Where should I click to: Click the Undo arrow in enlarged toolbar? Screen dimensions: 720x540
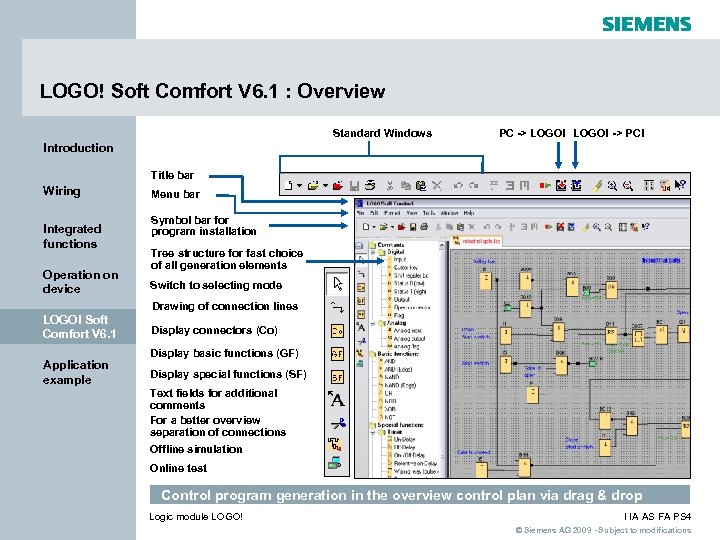point(458,186)
